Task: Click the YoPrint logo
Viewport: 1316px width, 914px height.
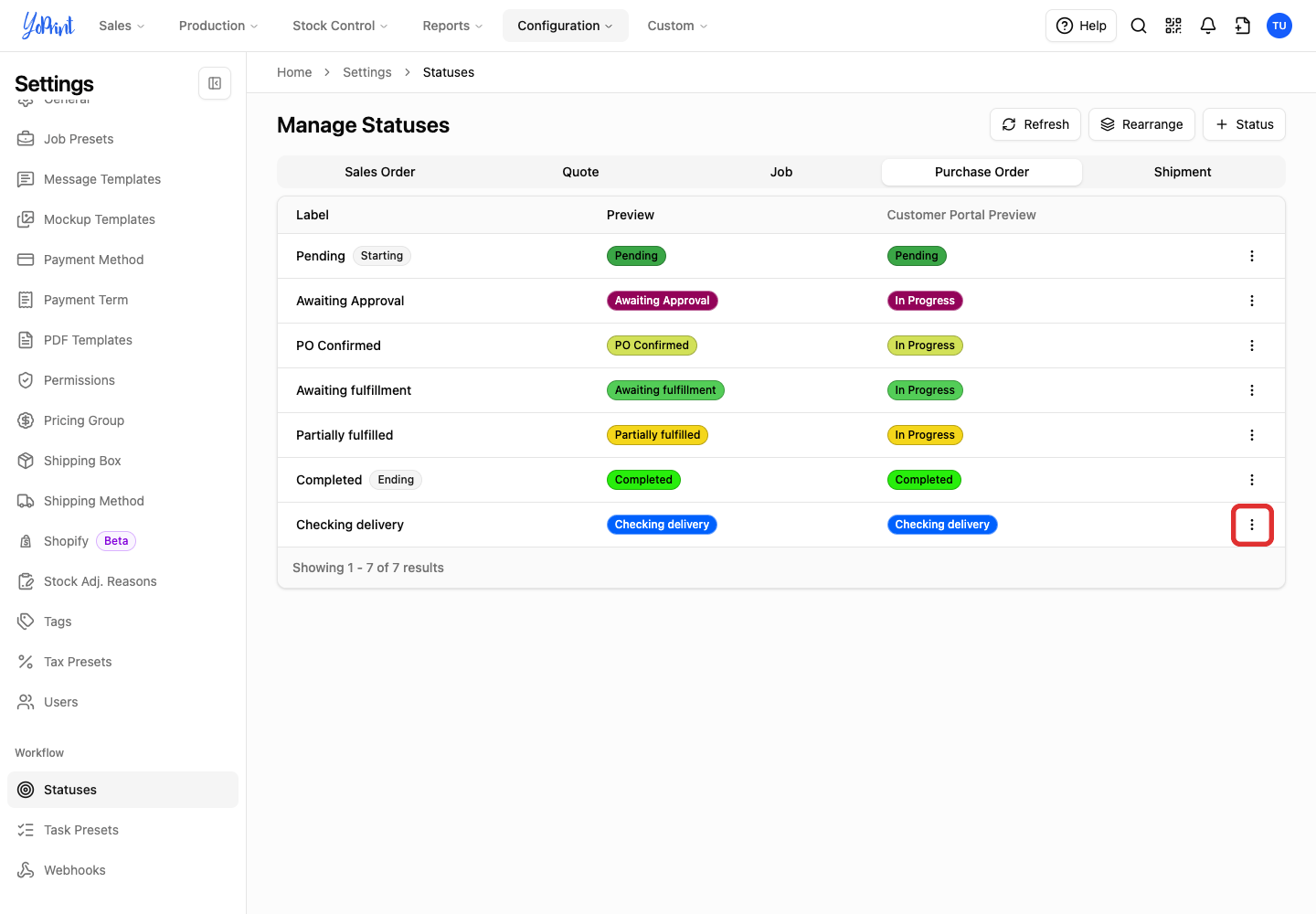Action: click(x=48, y=26)
